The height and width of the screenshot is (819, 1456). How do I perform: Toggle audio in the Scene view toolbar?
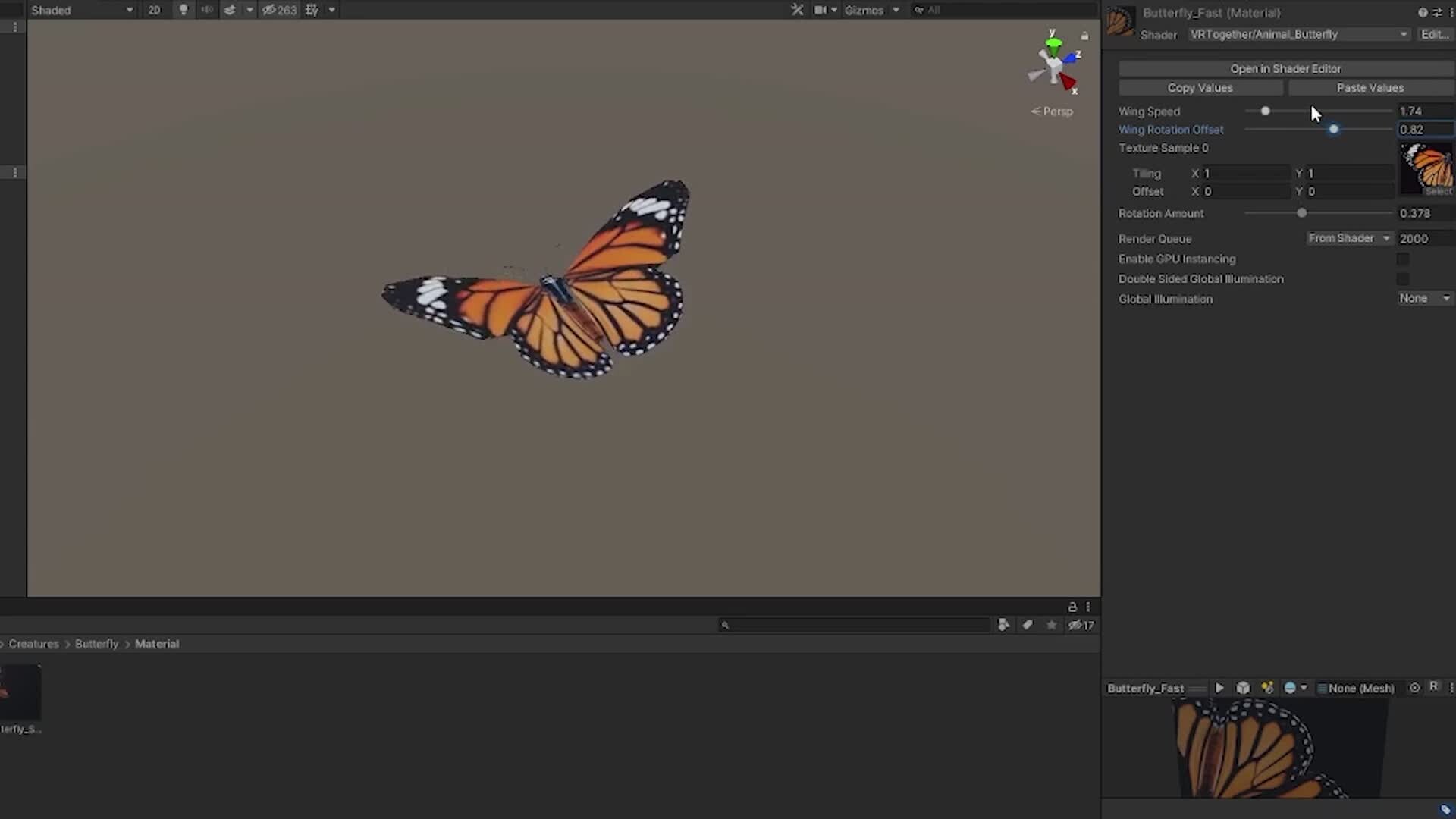tap(207, 10)
